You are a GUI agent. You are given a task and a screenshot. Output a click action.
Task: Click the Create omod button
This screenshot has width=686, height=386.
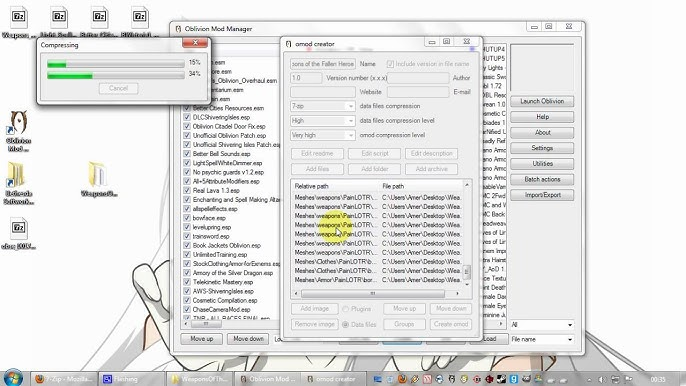tap(451, 324)
